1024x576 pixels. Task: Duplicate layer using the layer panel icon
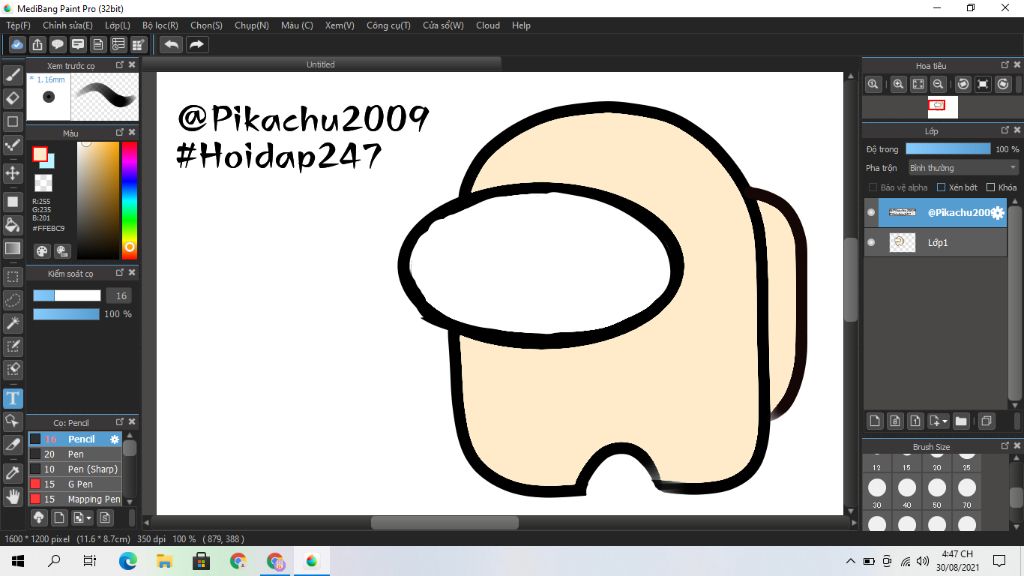click(x=987, y=421)
